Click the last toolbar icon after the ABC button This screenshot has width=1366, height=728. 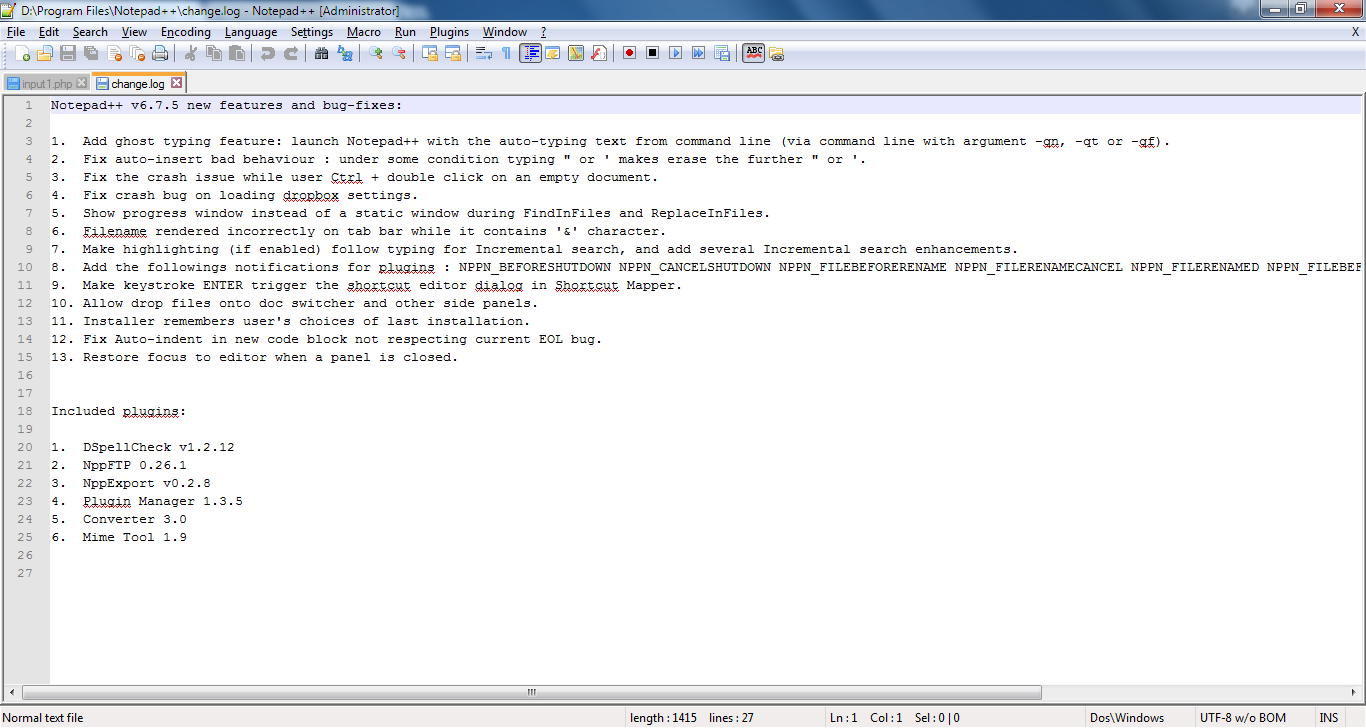tap(777, 54)
